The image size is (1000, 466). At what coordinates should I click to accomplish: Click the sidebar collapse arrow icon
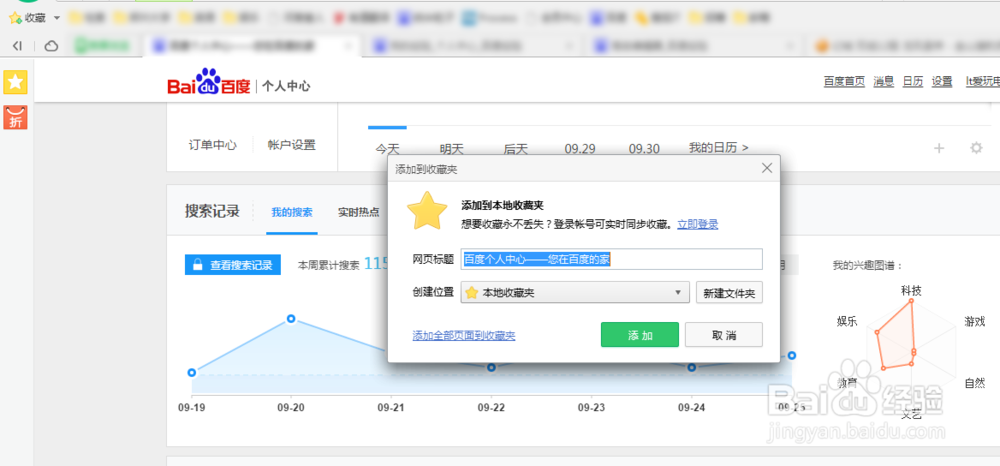tap(18, 45)
